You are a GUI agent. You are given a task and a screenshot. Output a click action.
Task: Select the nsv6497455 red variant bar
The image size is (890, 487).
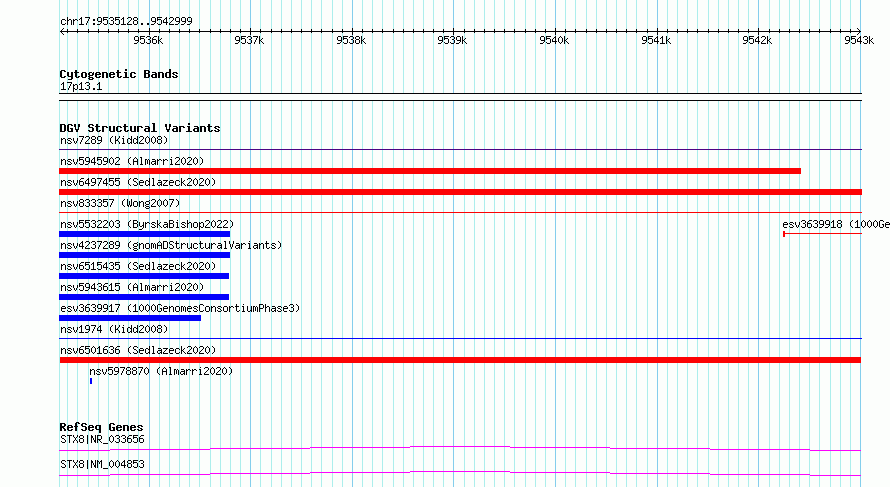[460, 192]
